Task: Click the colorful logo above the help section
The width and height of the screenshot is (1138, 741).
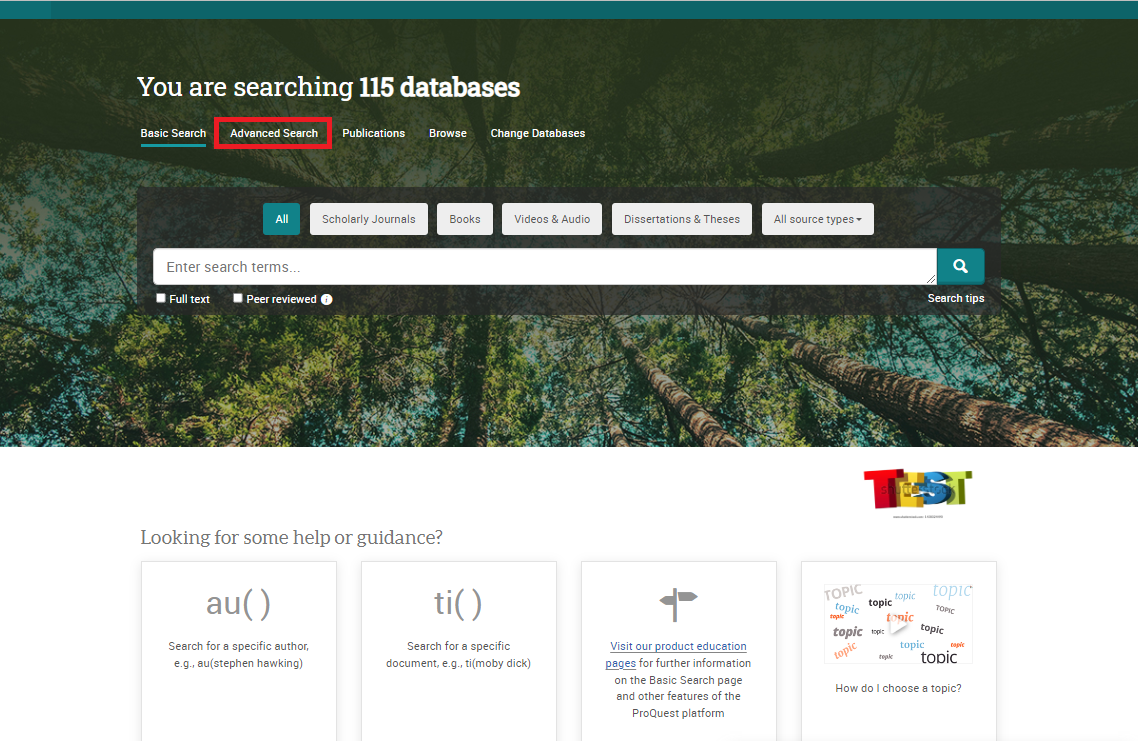Action: 917,487
